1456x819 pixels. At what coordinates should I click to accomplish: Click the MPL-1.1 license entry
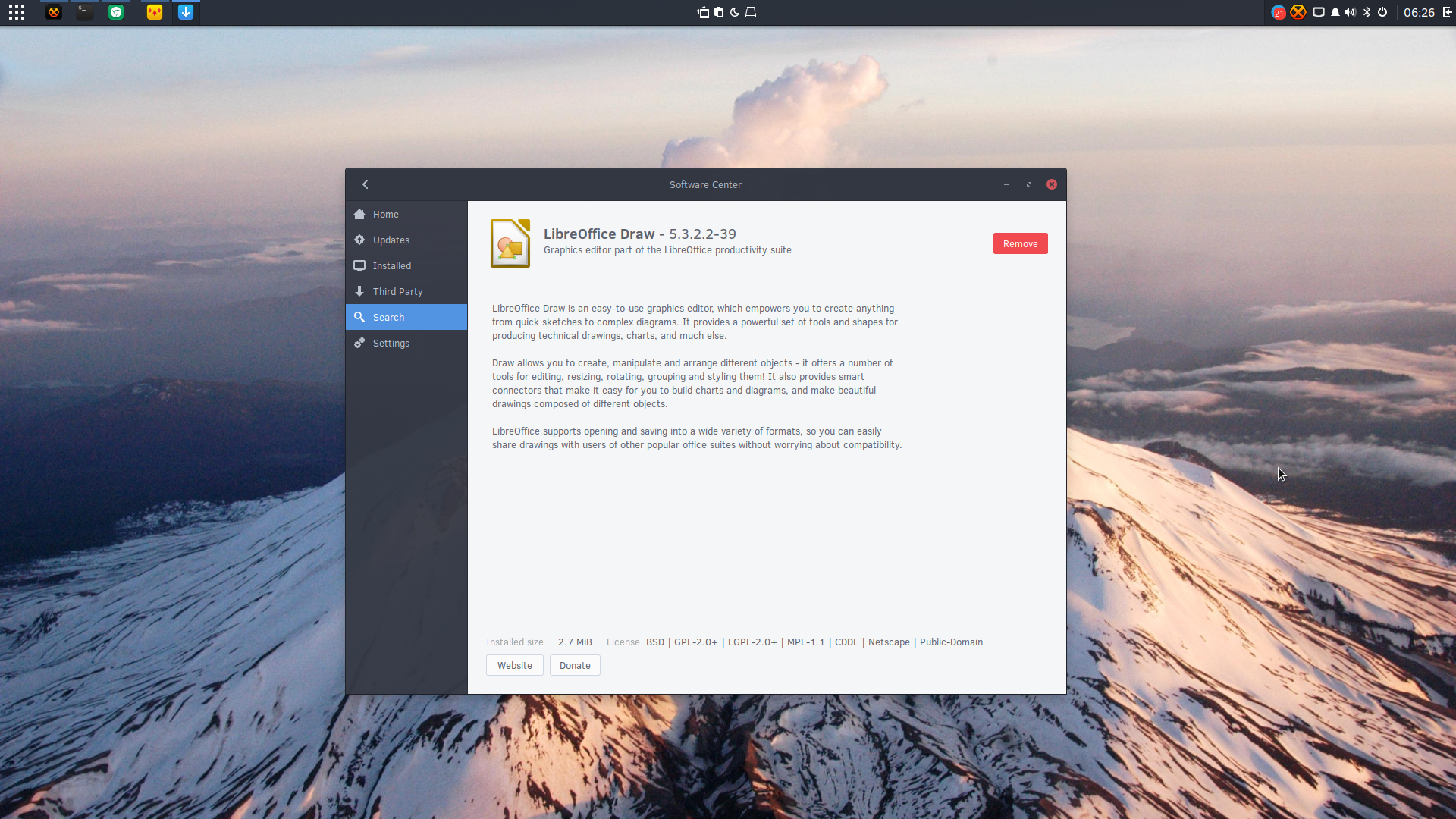(805, 642)
